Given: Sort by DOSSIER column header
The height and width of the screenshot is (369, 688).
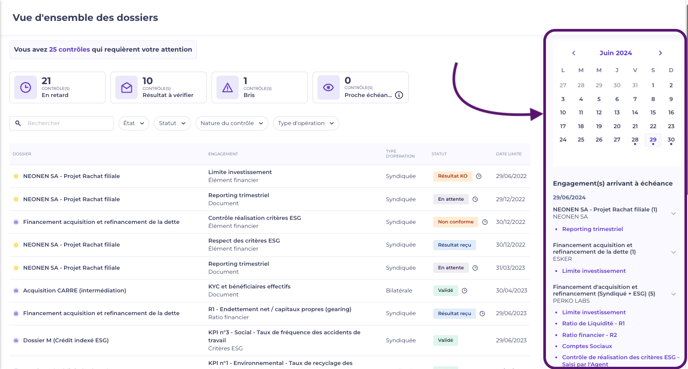Looking at the screenshot, I should coord(22,154).
